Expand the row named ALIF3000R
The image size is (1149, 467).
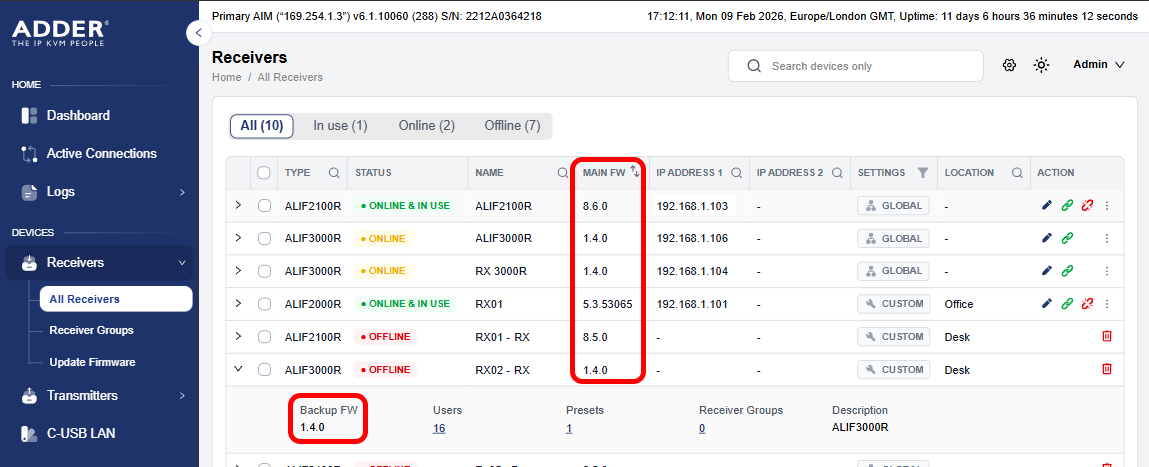pos(238,238)
